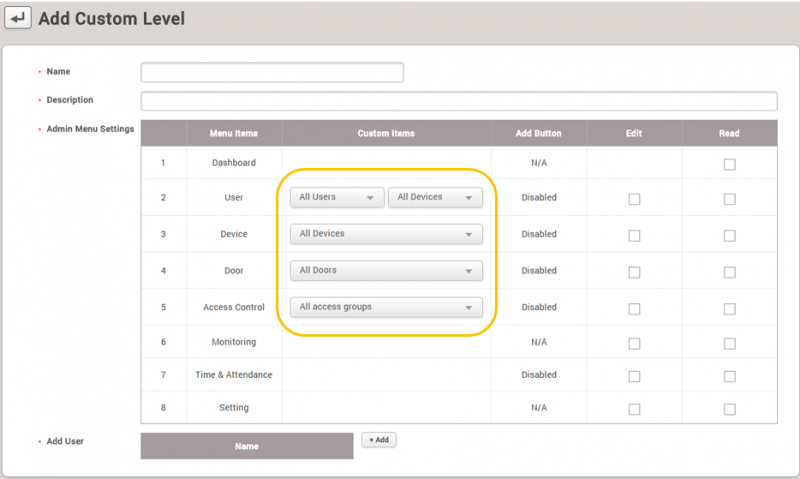Click the back arrow icon beside Add Custom Level
The width and height of the screenshot is (800, 479).
pyautogui.click(x=19, y=19)
